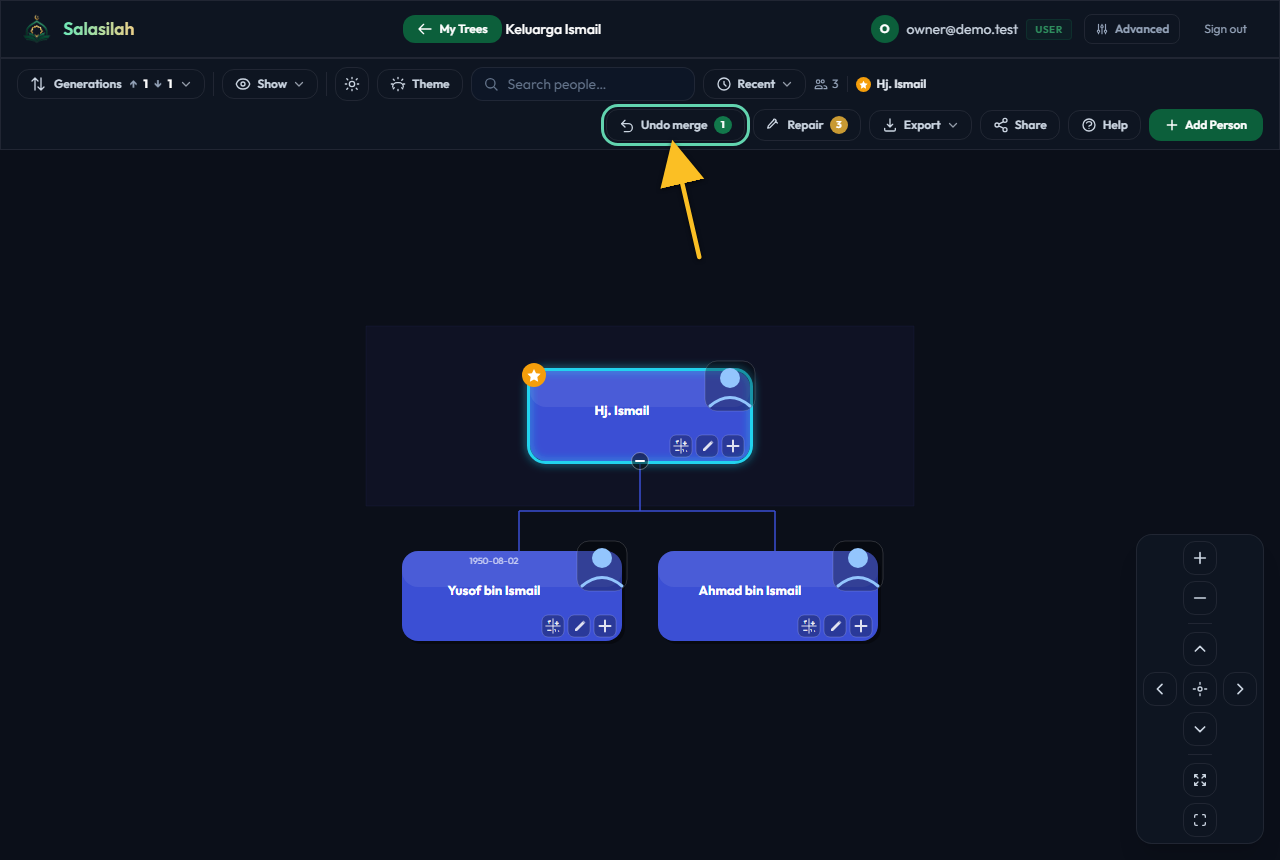Click the plus icon on Hj. Ismail card
The width and height of the screenshot is (1280, 860).
733,446
